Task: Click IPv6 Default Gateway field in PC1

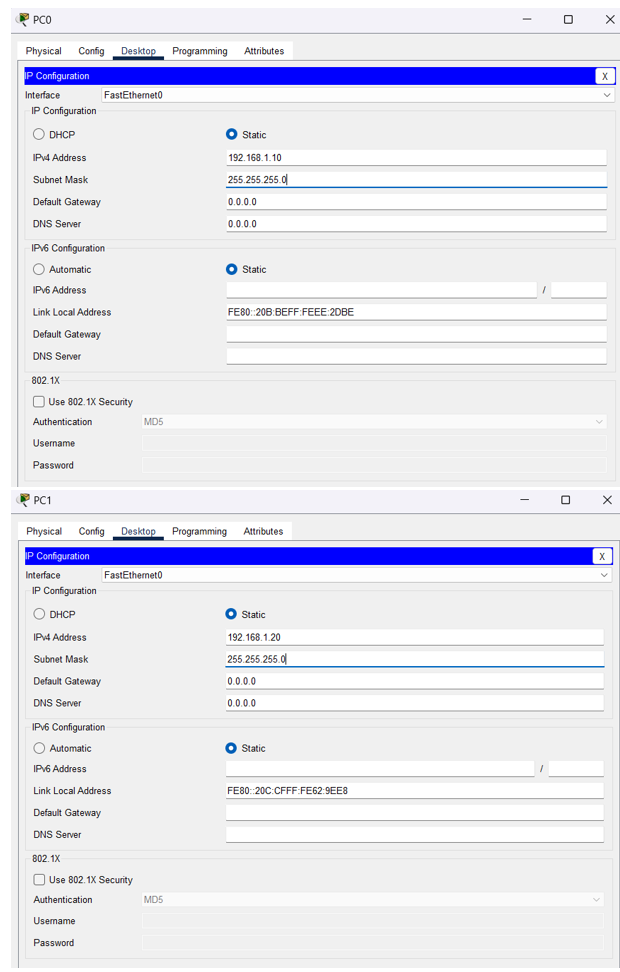Action: pos(415,813)
